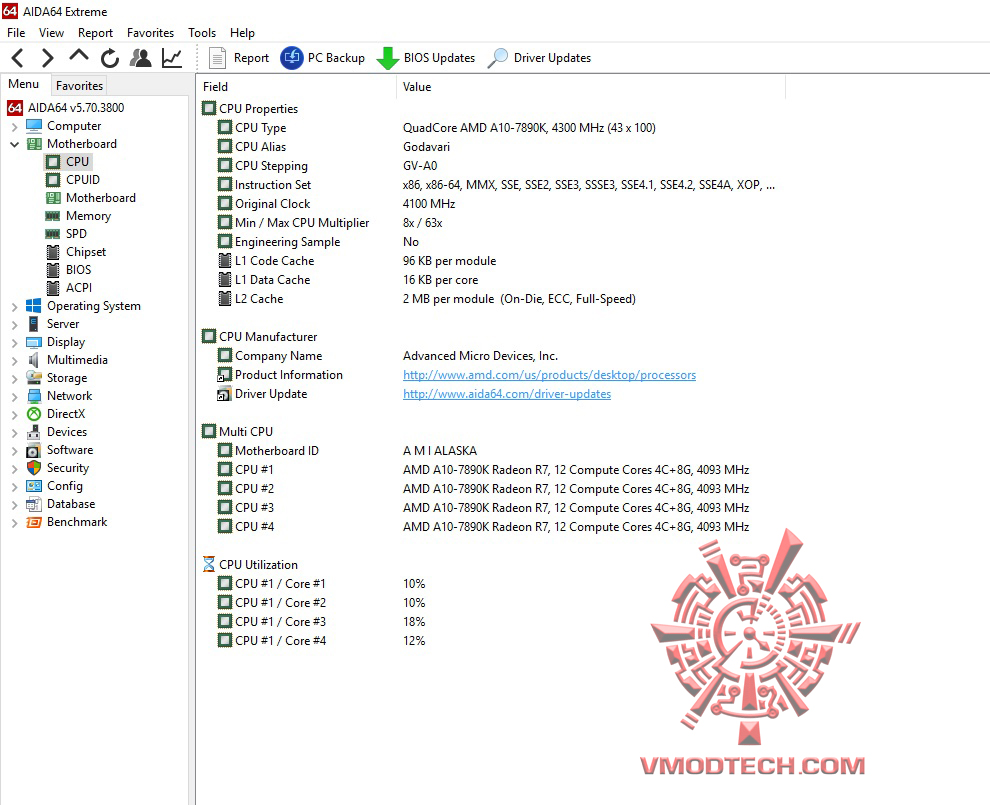The image size is (990, 805).
Task: Refresh the page with the circular arrow icon
Action: (x=110, y=58)
